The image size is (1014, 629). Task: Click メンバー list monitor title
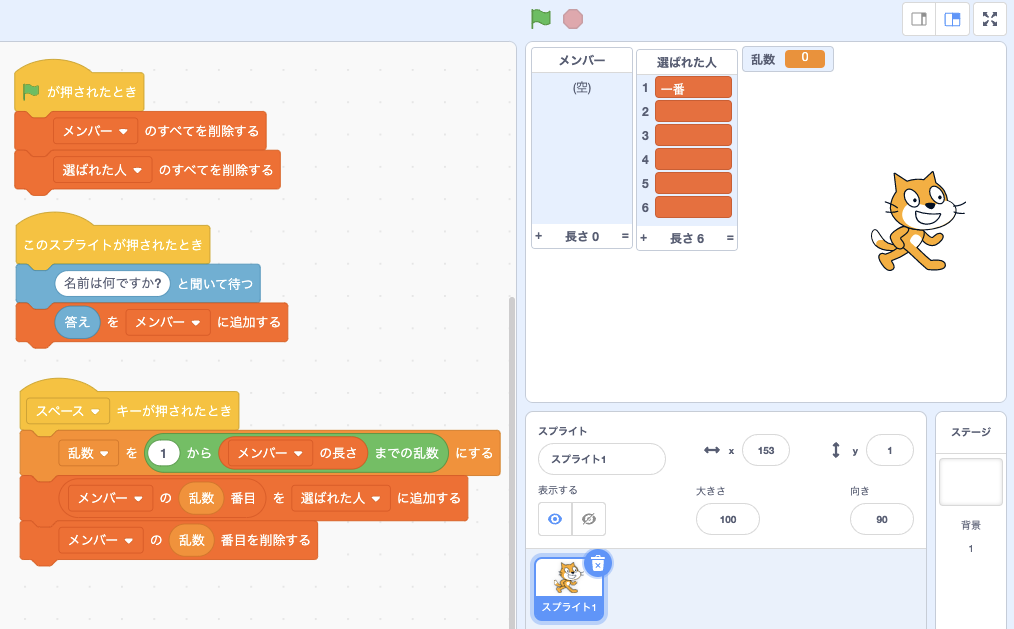pyautogui.click(x=581, y=60)
